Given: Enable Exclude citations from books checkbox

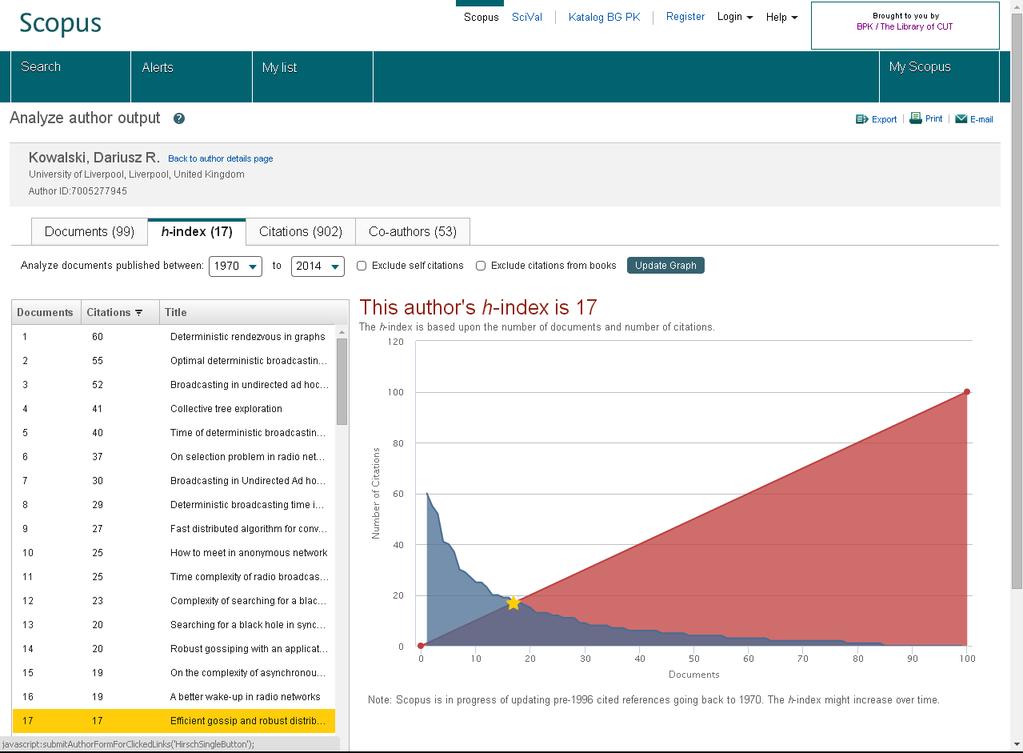Looking at the screenshot, I should tap(481, 266).
